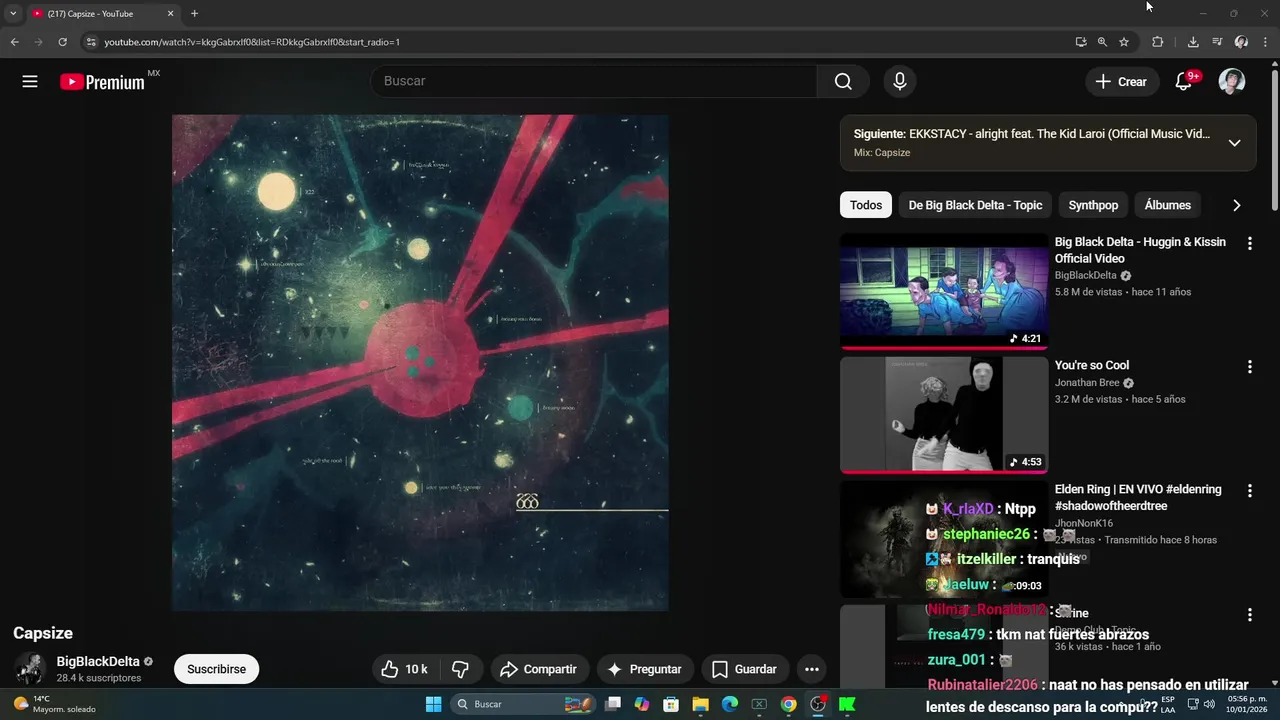Reload the YouTube page
The height and width of the screenshot is (720, 1280).
pyautogui.click(x=62, y=42)
